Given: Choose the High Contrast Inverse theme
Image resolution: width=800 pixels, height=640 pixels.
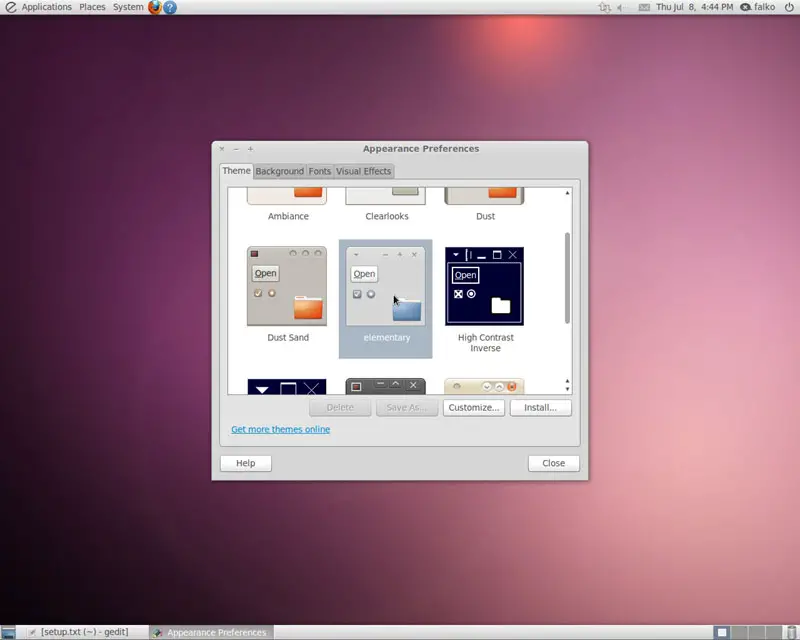Looking at the screenshot, I should (485, 300).
